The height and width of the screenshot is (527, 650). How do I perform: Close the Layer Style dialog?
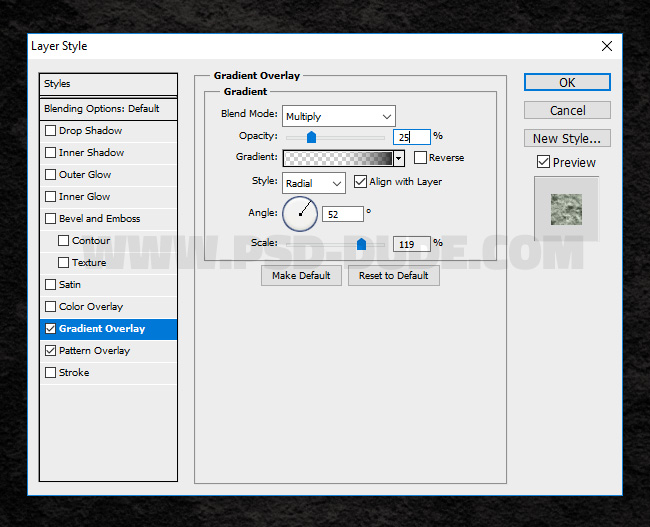tap(606, 46)
